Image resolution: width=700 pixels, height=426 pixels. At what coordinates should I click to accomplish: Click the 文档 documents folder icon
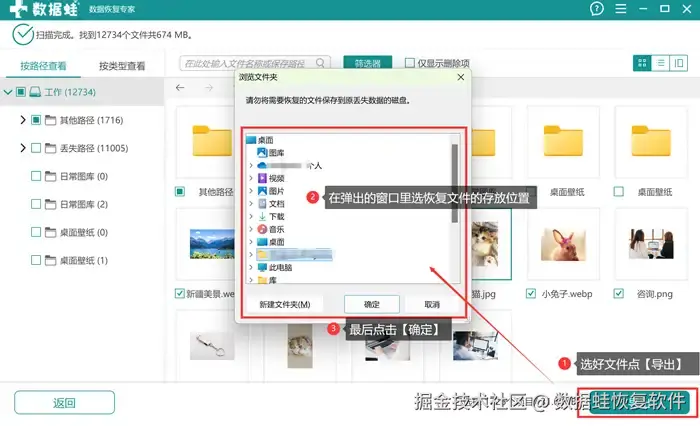click(262, 204)
